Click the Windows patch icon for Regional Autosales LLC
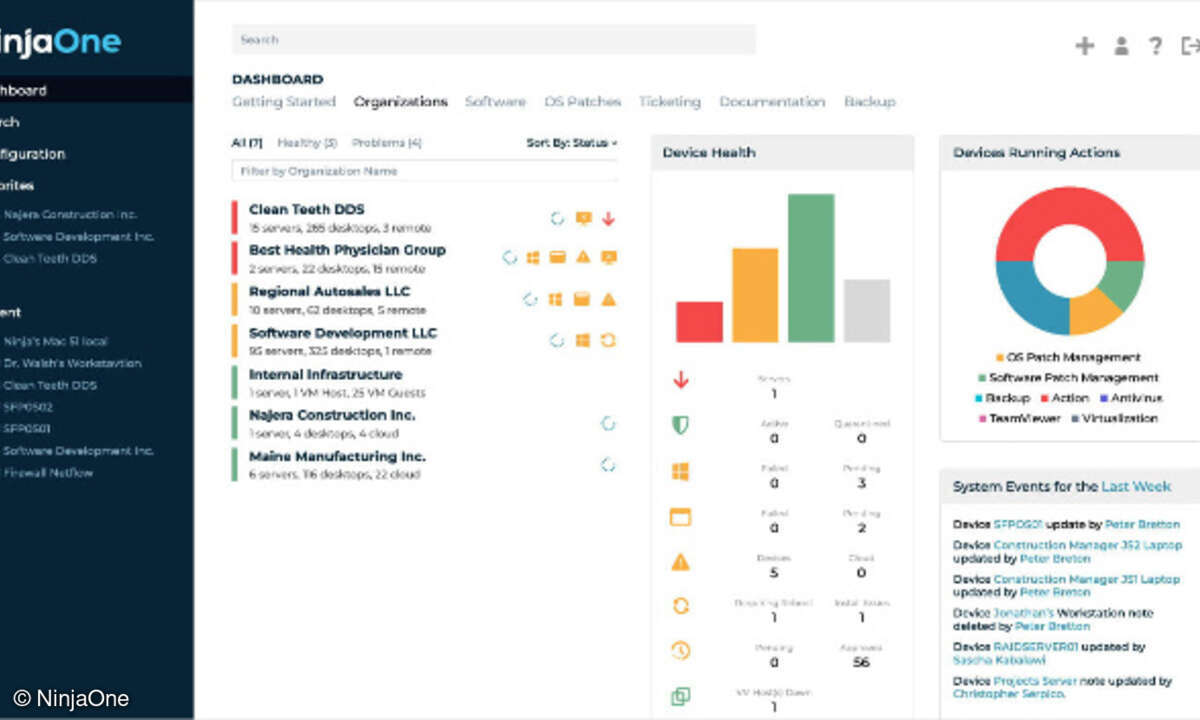The height and width of the screenshot is (720, 1200). tap(556, 299)
